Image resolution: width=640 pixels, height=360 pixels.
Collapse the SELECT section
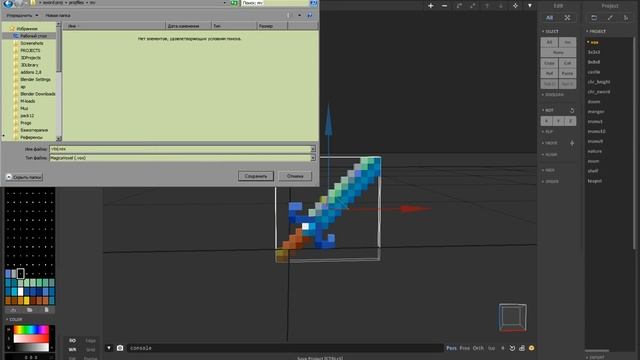pyautogui.click(x=550, y=31)
